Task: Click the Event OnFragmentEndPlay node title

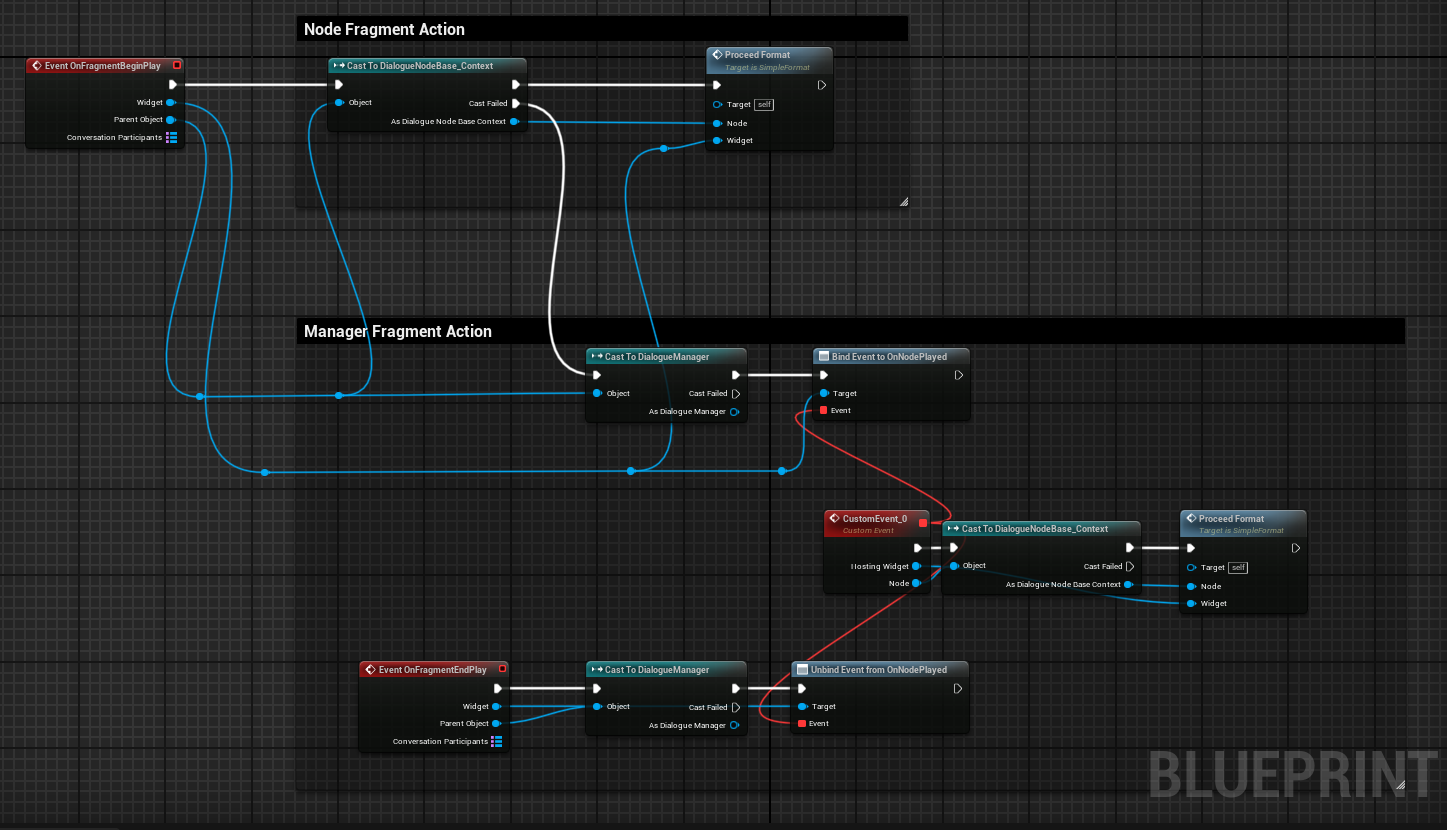Action: (433, 670)
